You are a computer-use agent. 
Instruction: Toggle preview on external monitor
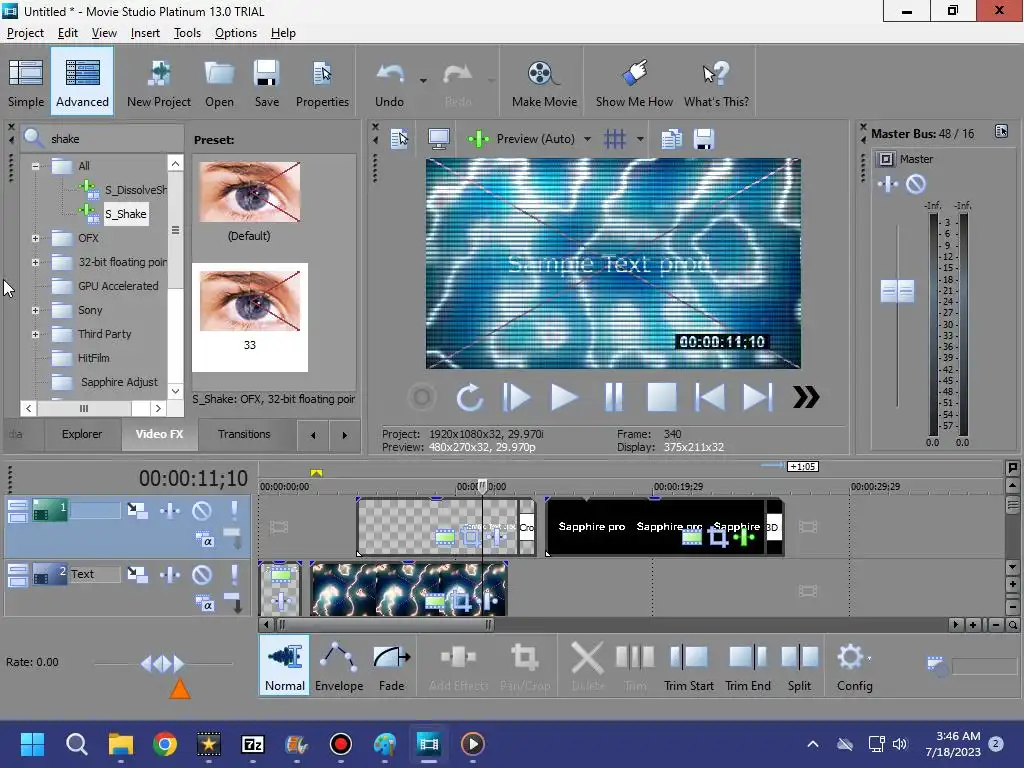438,138
